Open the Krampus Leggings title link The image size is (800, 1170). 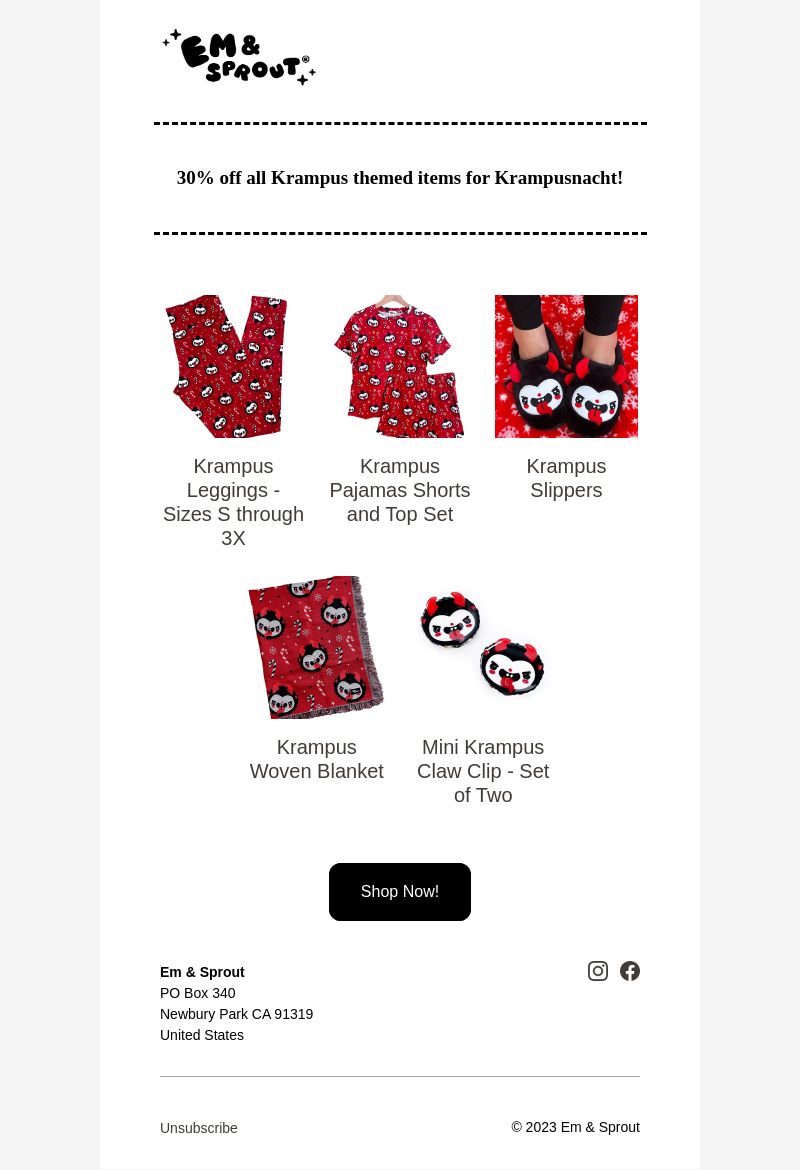234,502
